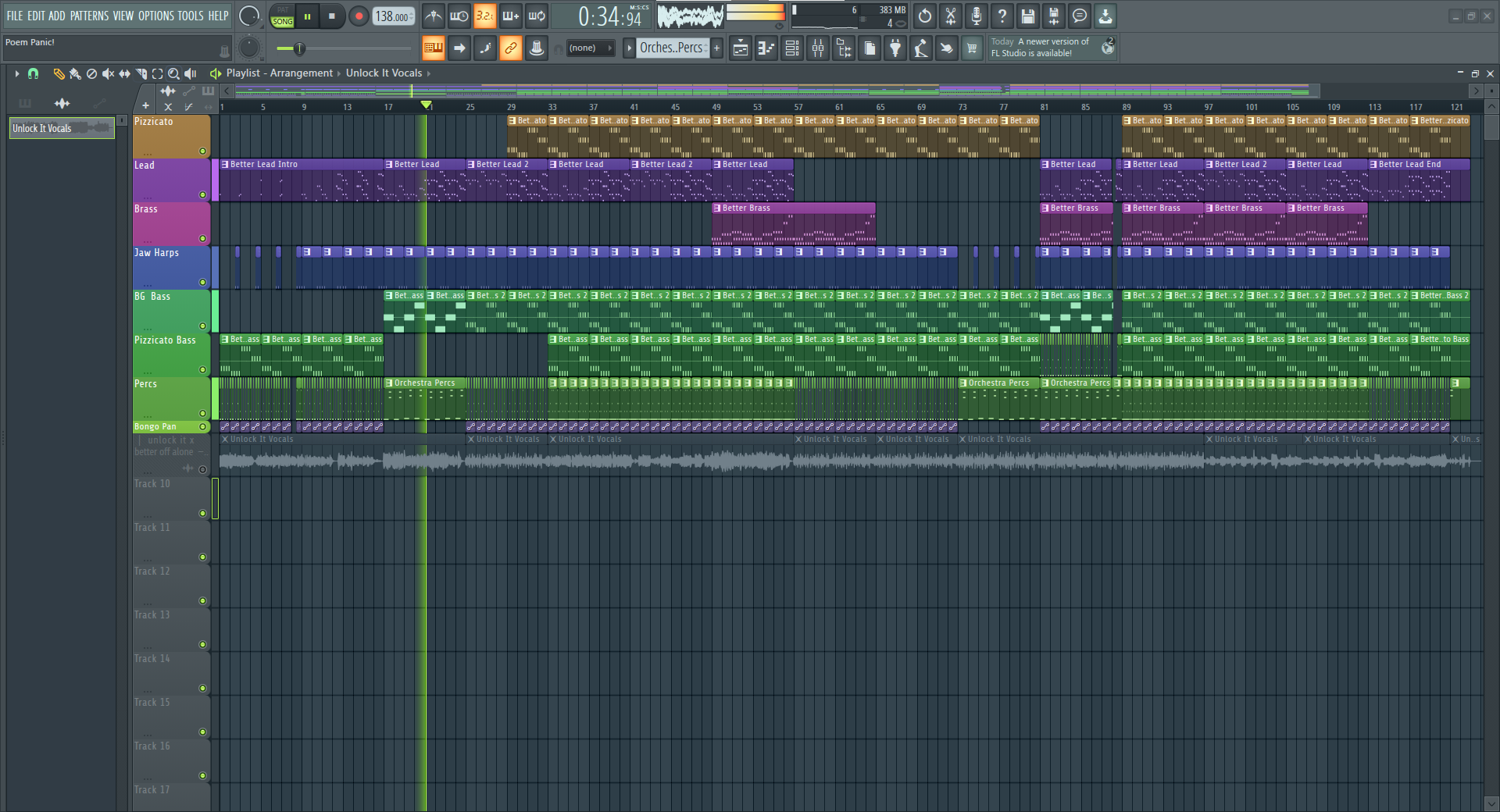Image resolution: width=1500 pixels, height=812 pixels.
Task: Open the PATTERNS menu
Action: 89,16
